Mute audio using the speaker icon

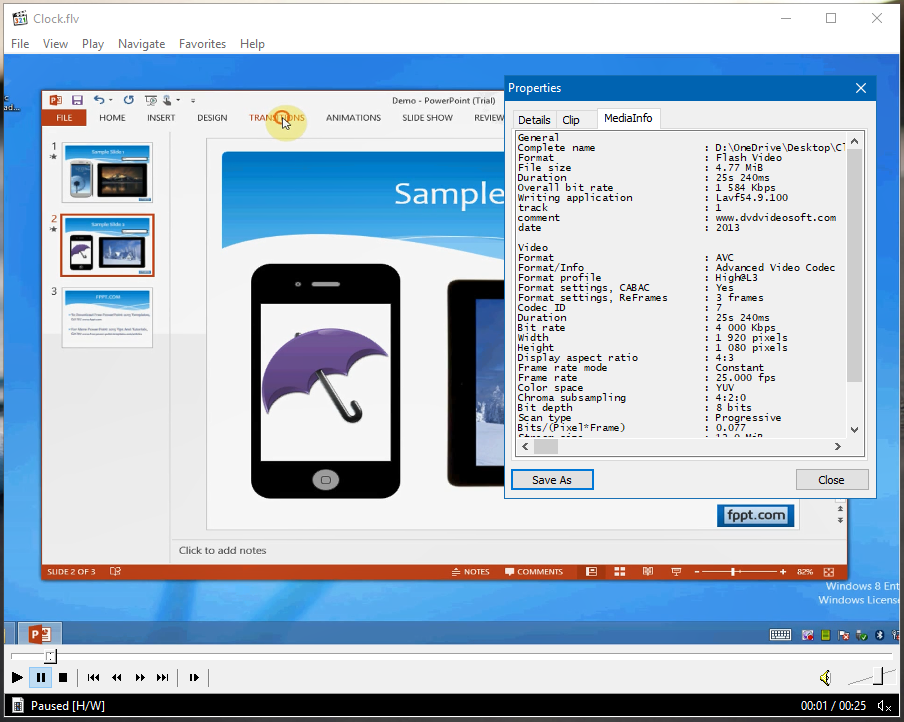(x=825, y=679)
